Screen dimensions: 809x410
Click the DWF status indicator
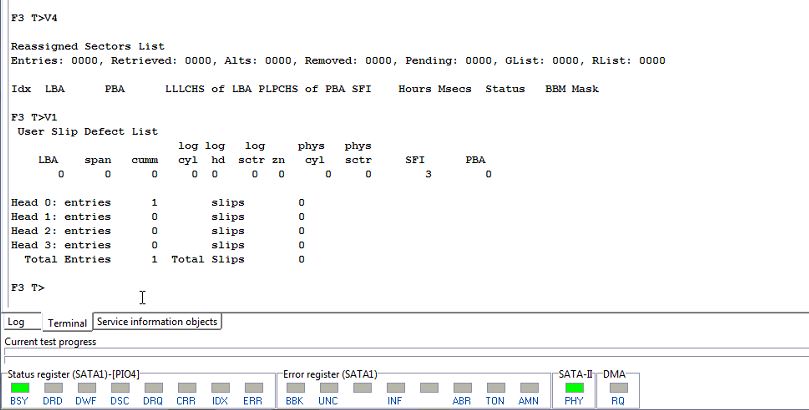87,388
